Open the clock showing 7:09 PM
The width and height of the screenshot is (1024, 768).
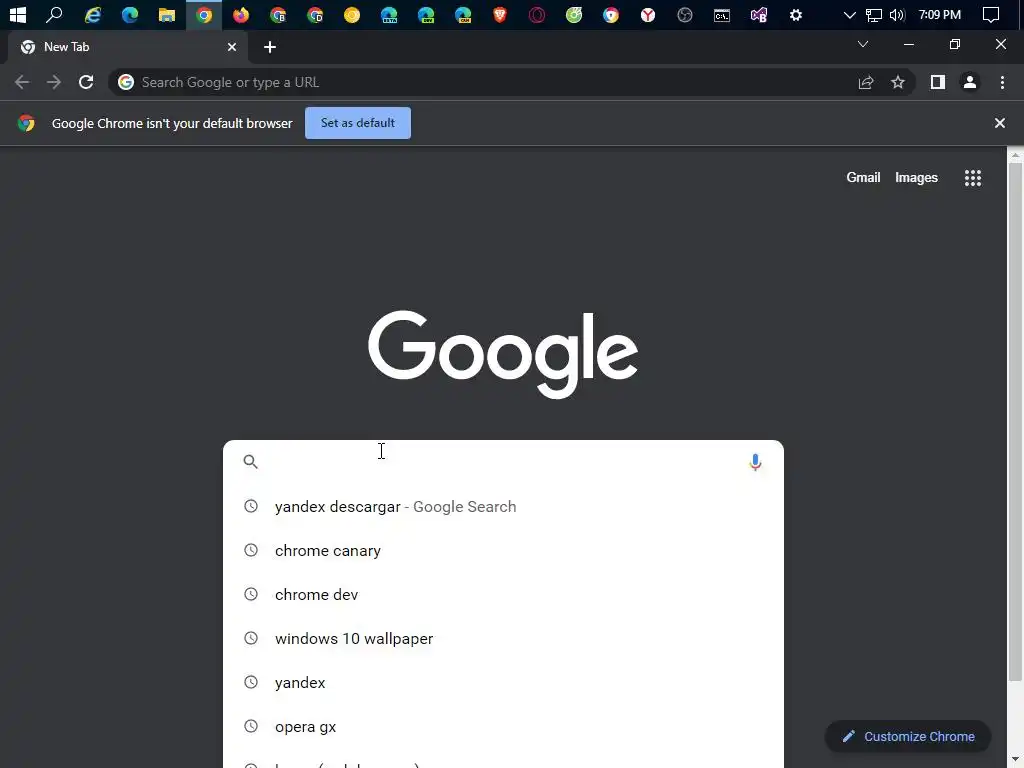940,14
